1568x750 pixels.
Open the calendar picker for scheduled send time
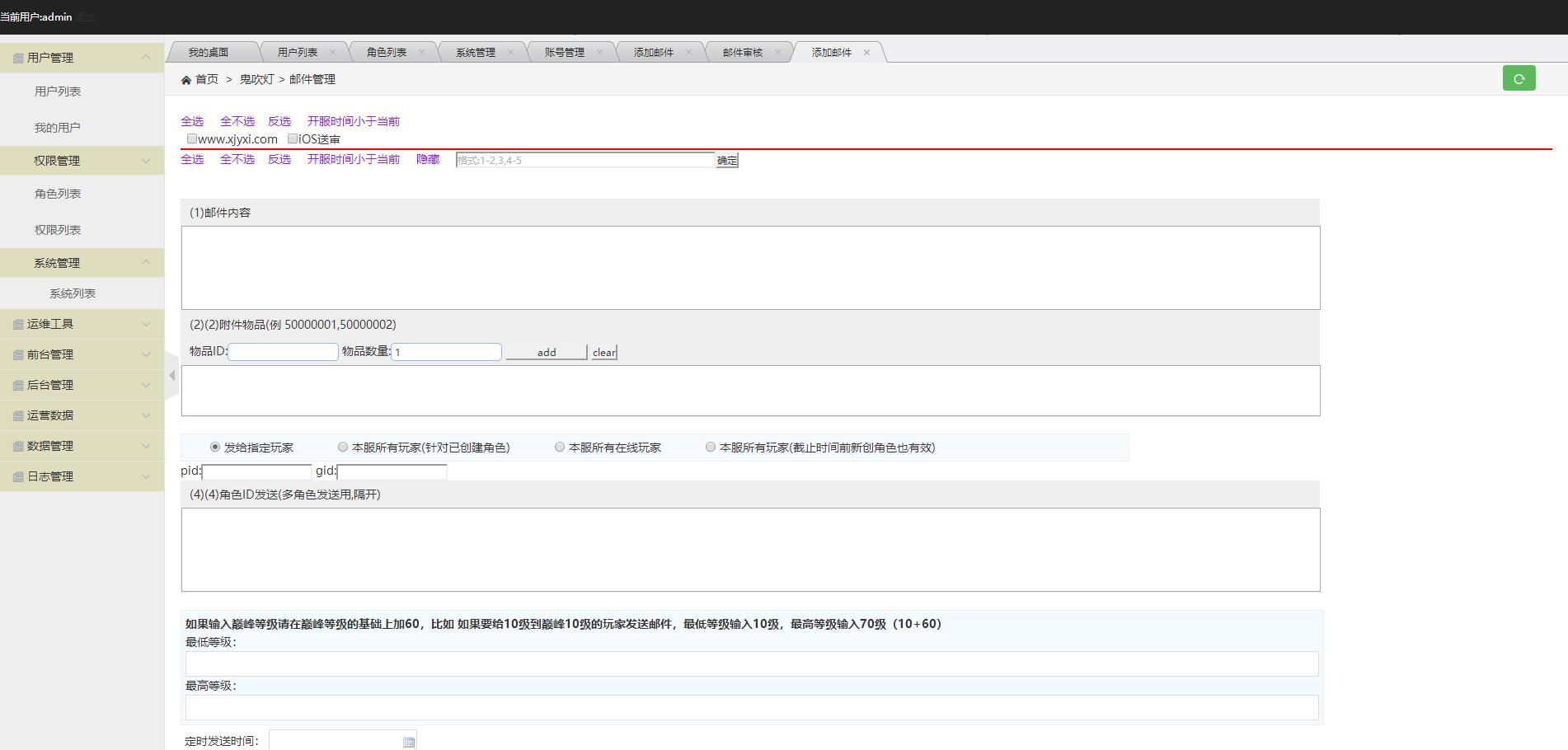(408, 742)
